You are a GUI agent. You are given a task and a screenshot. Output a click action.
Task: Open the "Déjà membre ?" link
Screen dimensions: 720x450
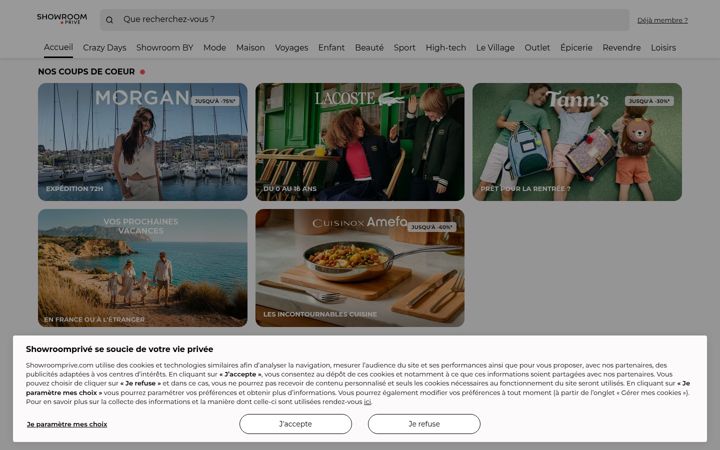(662, 20)
